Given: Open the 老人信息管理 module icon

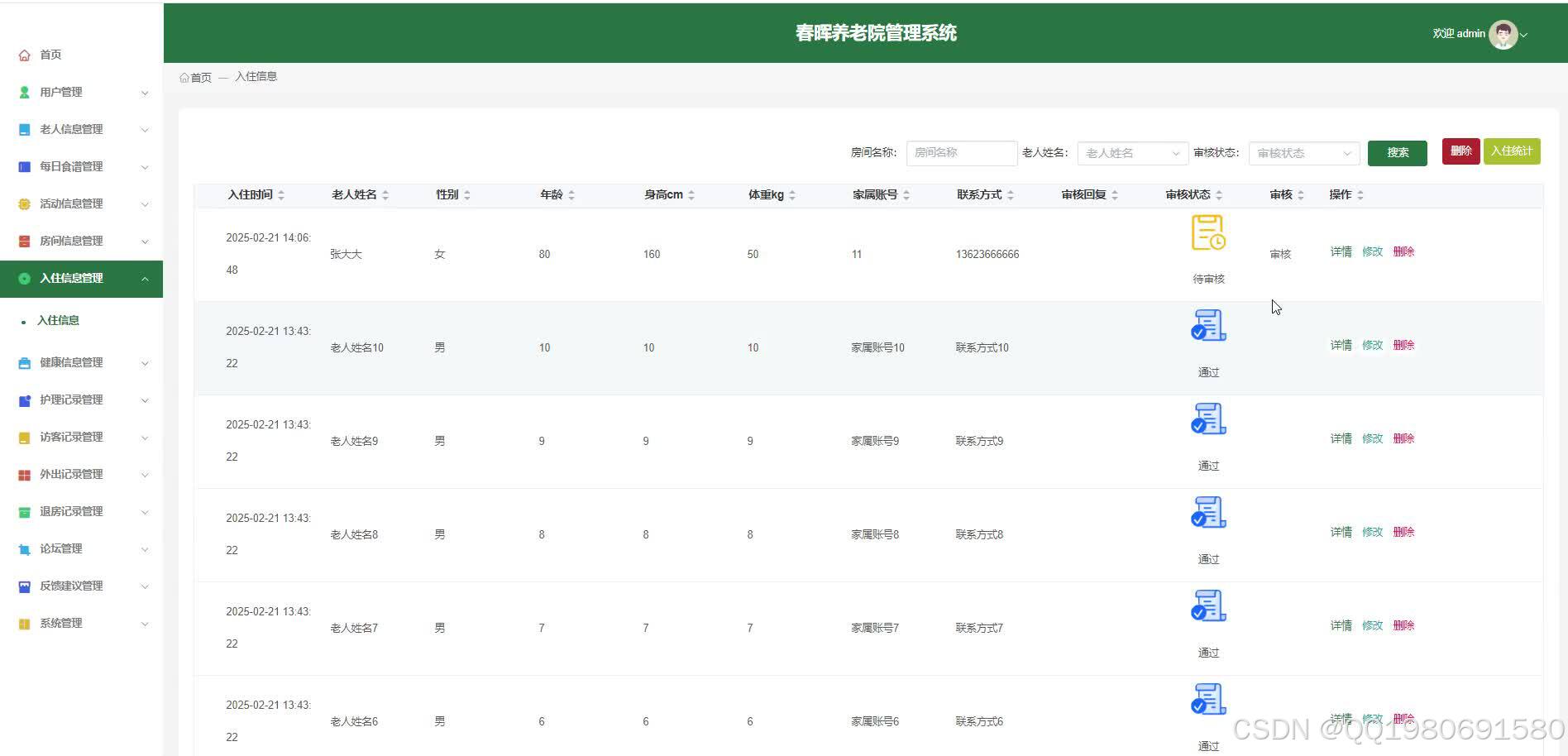Looking at the screenshot, I should [x=24, y=129].
